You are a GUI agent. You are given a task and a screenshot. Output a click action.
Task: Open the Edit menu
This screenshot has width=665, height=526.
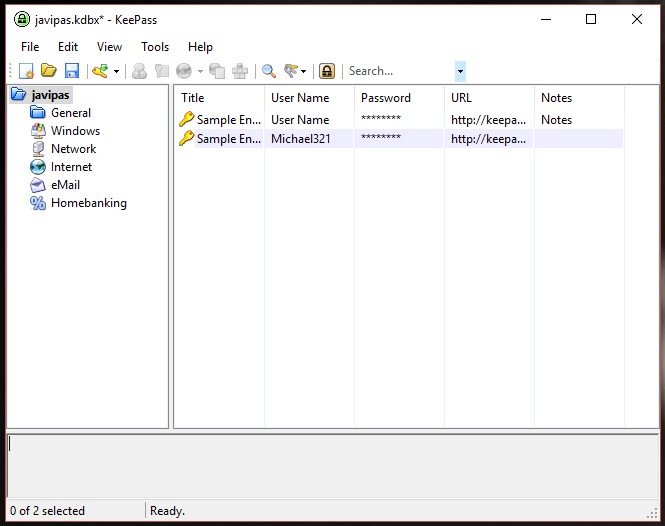tap(68, 47)
